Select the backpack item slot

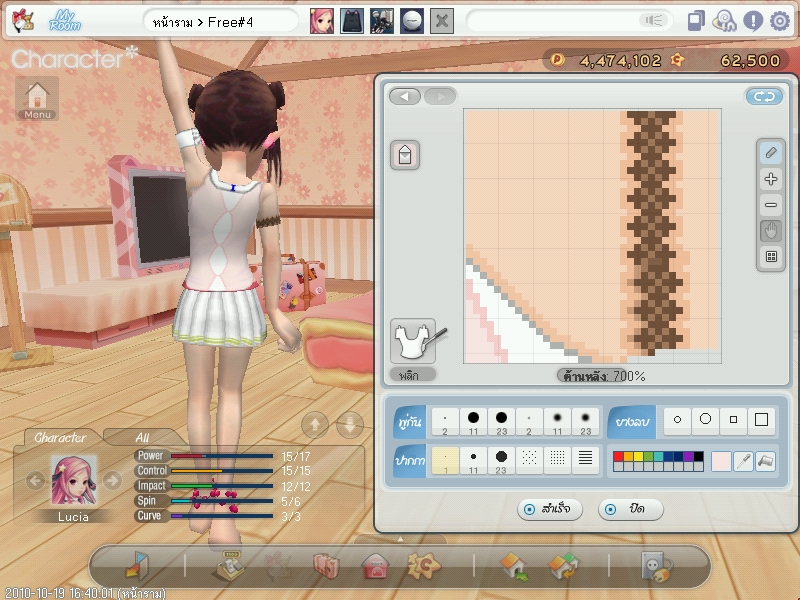click(352, 21)
